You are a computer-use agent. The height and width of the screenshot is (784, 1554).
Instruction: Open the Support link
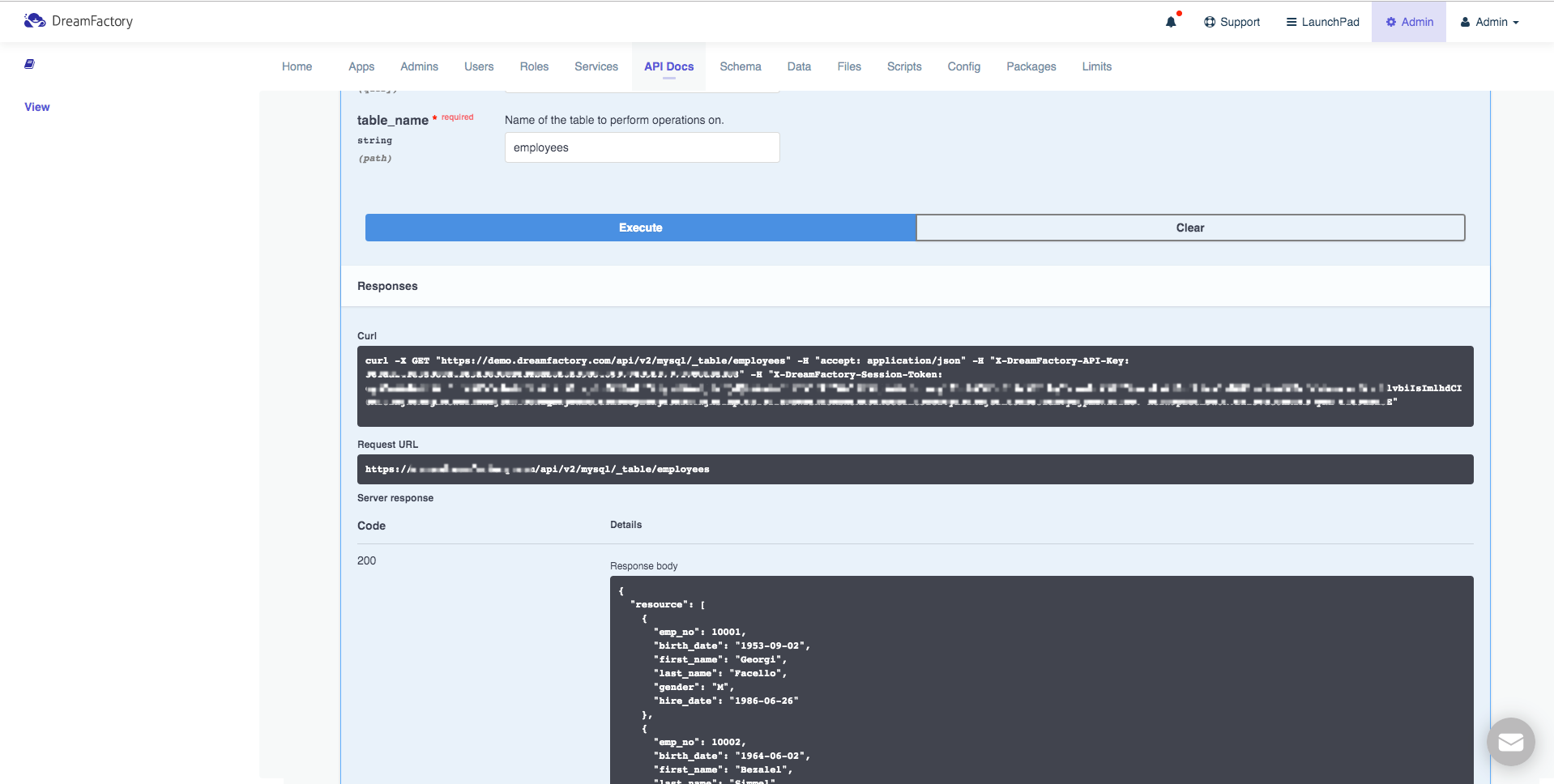(x=1232, y=22)
